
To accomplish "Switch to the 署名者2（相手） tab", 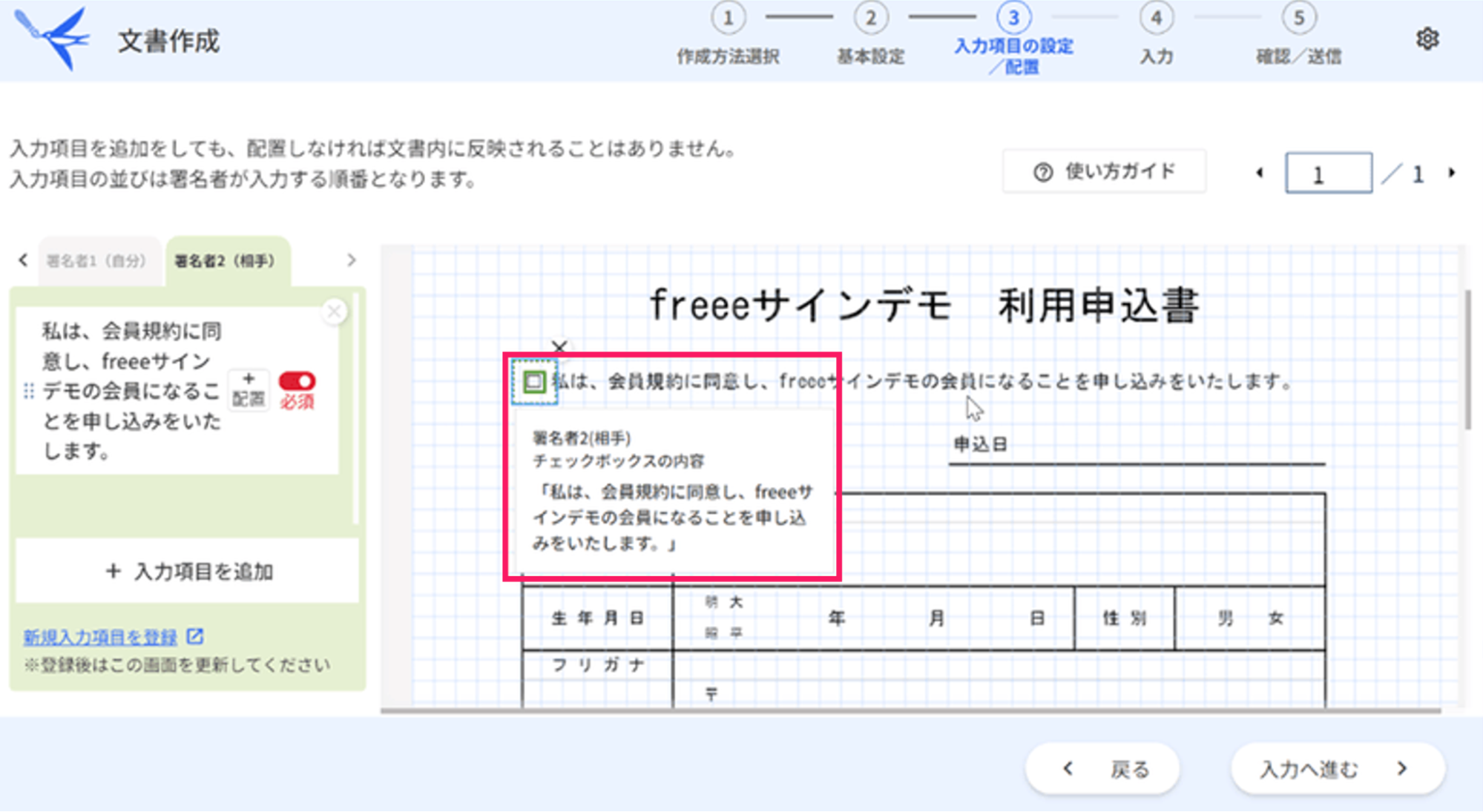I will point(226,261).
